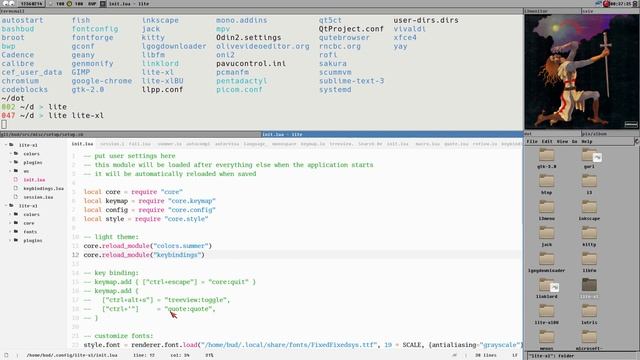Viewport: 640px width, 360px height.
Task: Click the 'customize fonts:' comment line
Action: click(x=118, y=336)
